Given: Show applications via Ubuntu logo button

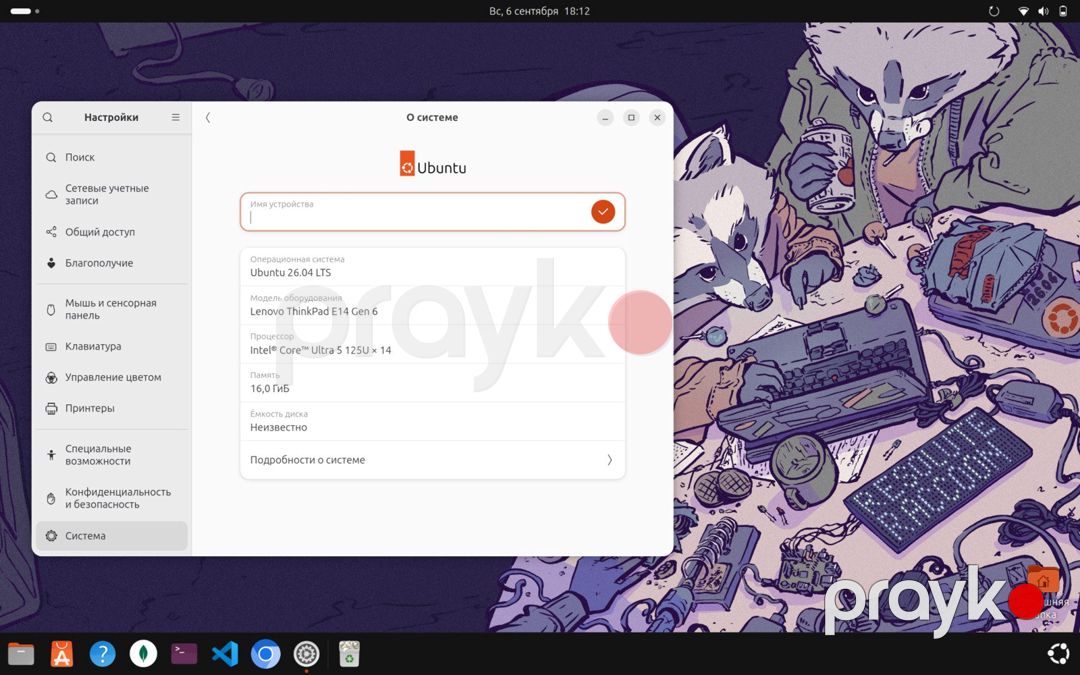Looking at the screenshot, I should [x=1059, y=654].
